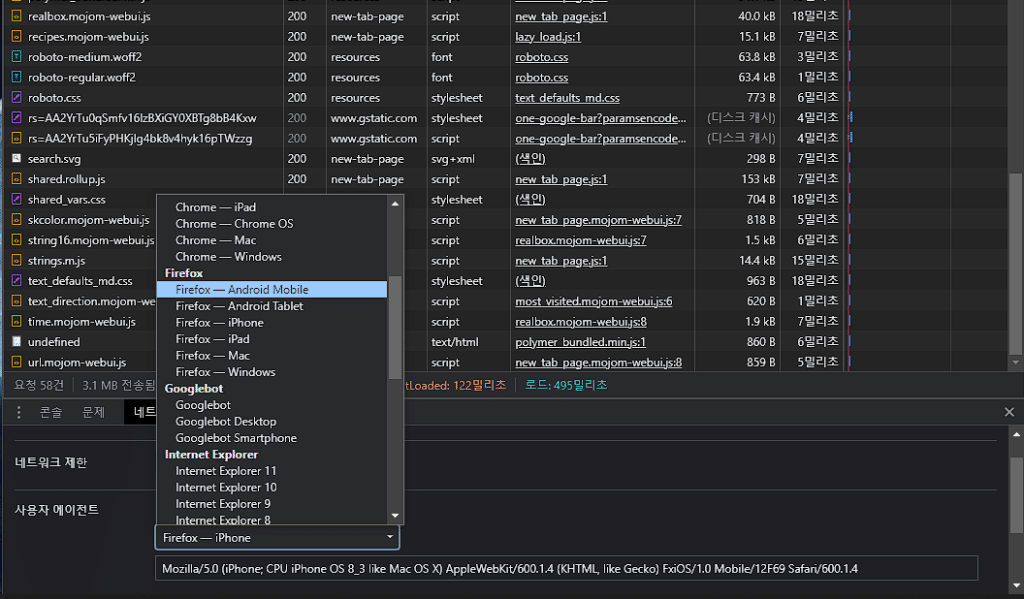
Task: Open most_visited.mojom-webui.js:6 initiator link
Action: click(x=594, y=301)
